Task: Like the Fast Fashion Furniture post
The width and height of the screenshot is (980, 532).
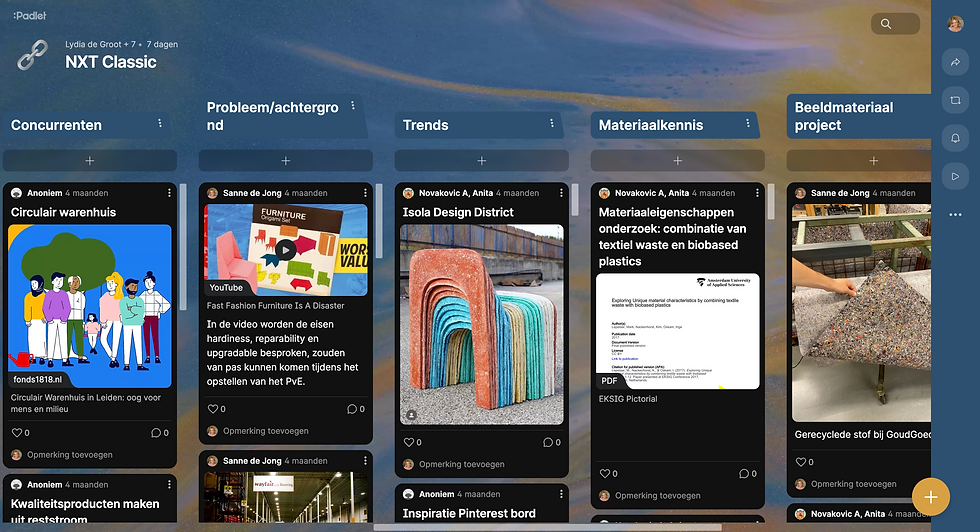Action: (212, 409)
